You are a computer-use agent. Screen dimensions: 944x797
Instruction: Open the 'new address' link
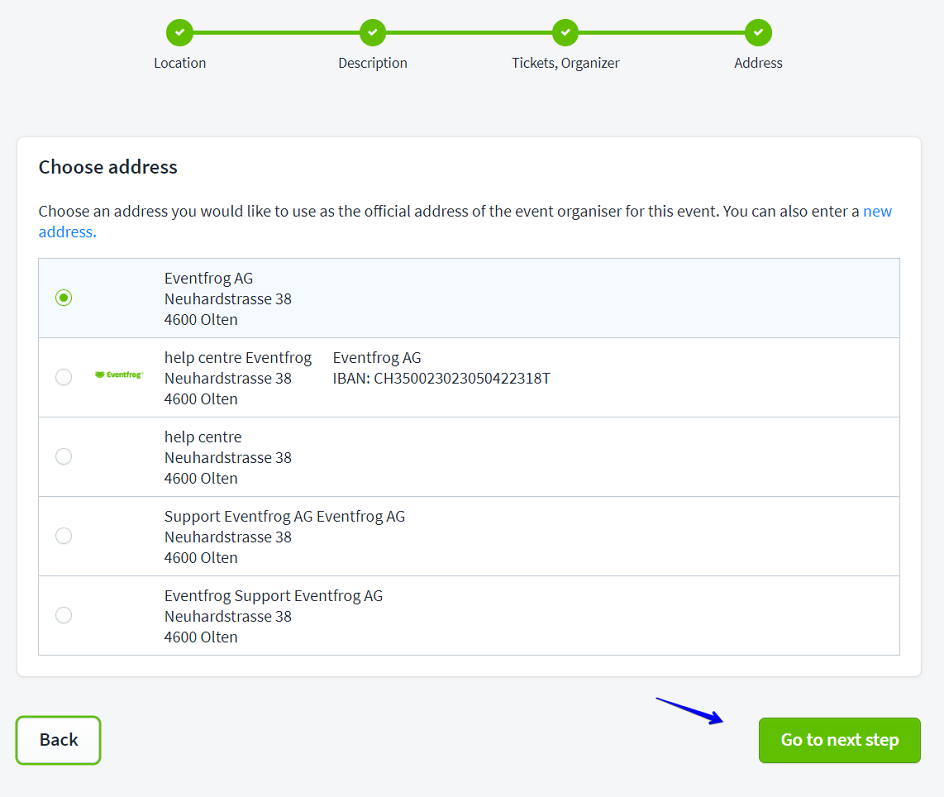(x=877, y=211)
